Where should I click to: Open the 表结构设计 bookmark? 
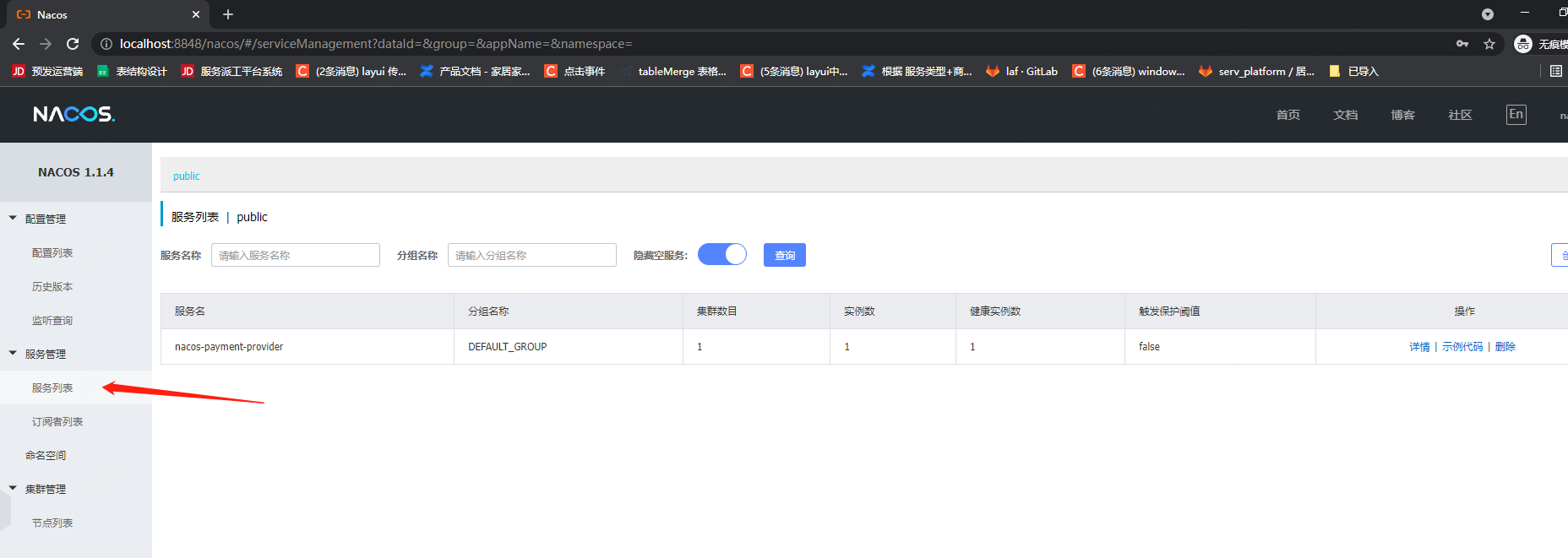(x=132, y=71)
